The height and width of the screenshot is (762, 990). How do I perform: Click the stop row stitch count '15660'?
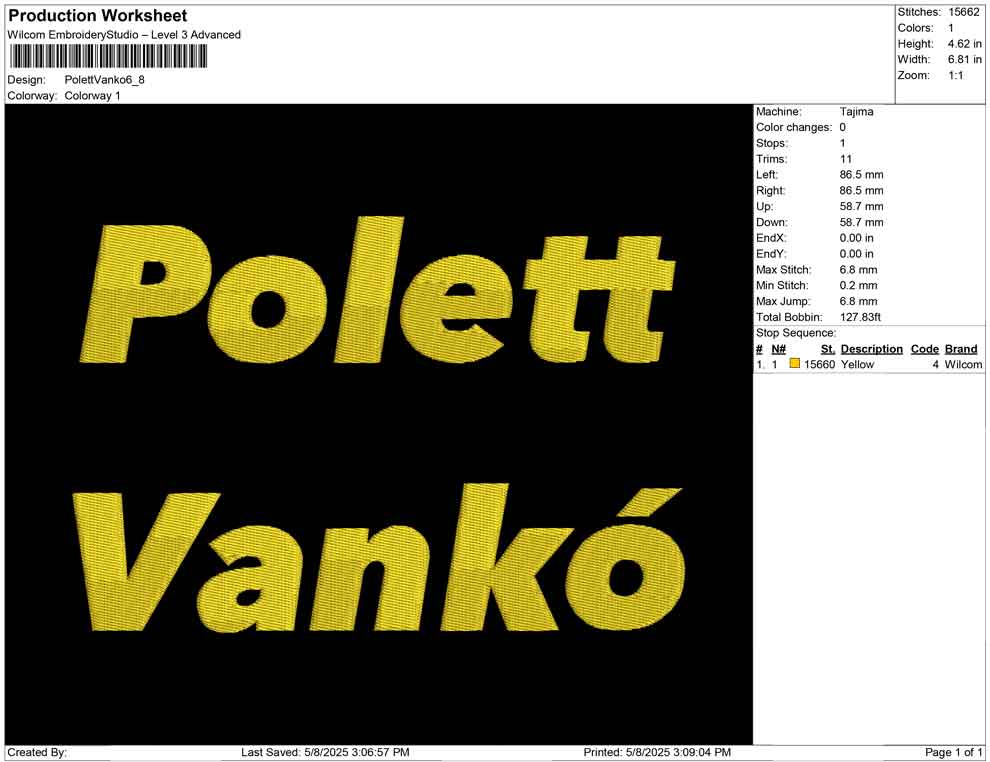click(819, 364)
